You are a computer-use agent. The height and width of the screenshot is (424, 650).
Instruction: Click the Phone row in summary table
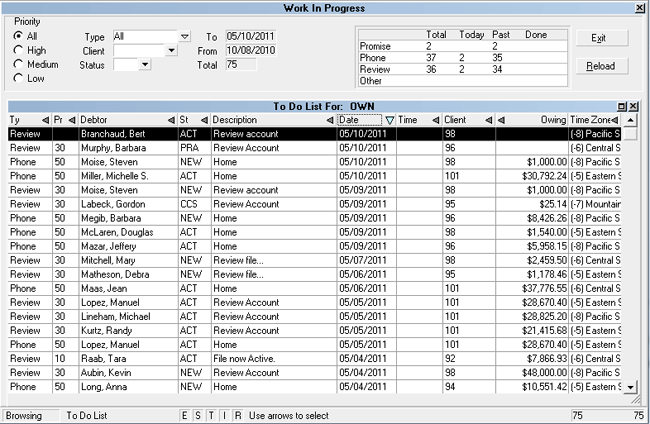pos(463,58)
